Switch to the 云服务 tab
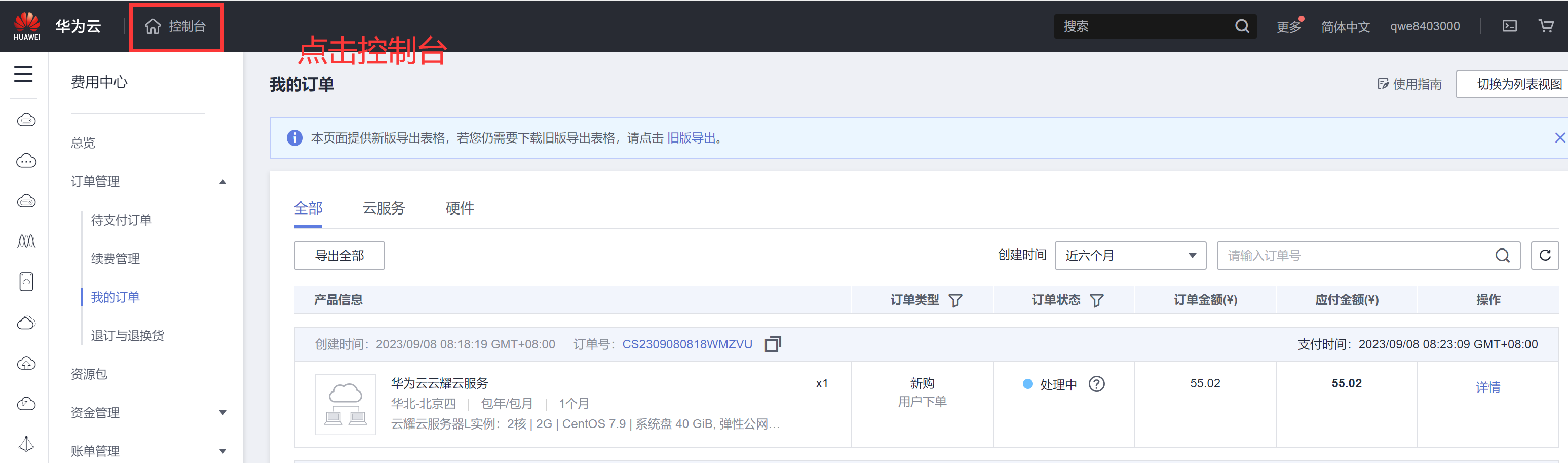This screenshot has height=463, width=1568. click(384, 208)
